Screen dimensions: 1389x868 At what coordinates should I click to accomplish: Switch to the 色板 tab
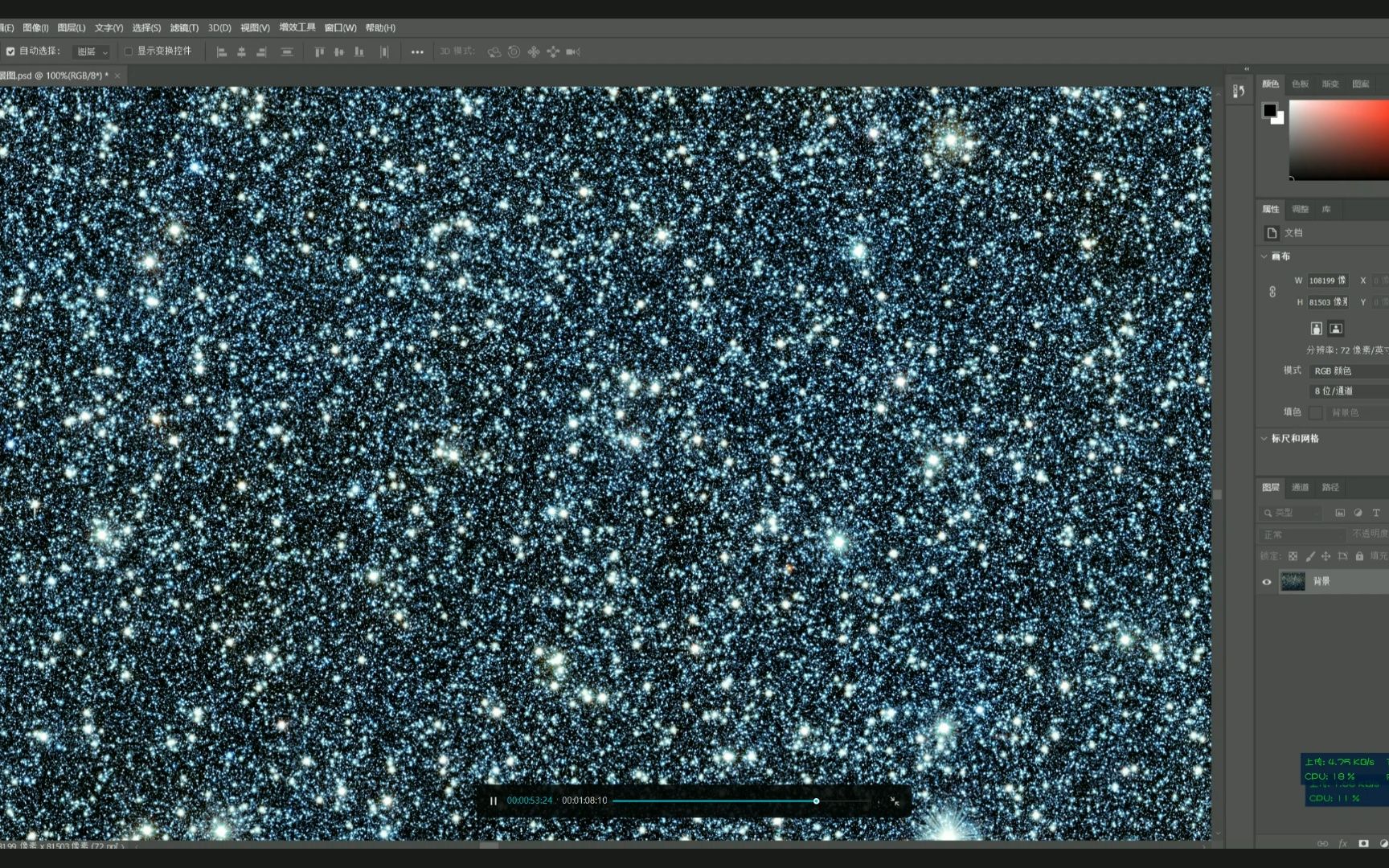[1300, 84]
